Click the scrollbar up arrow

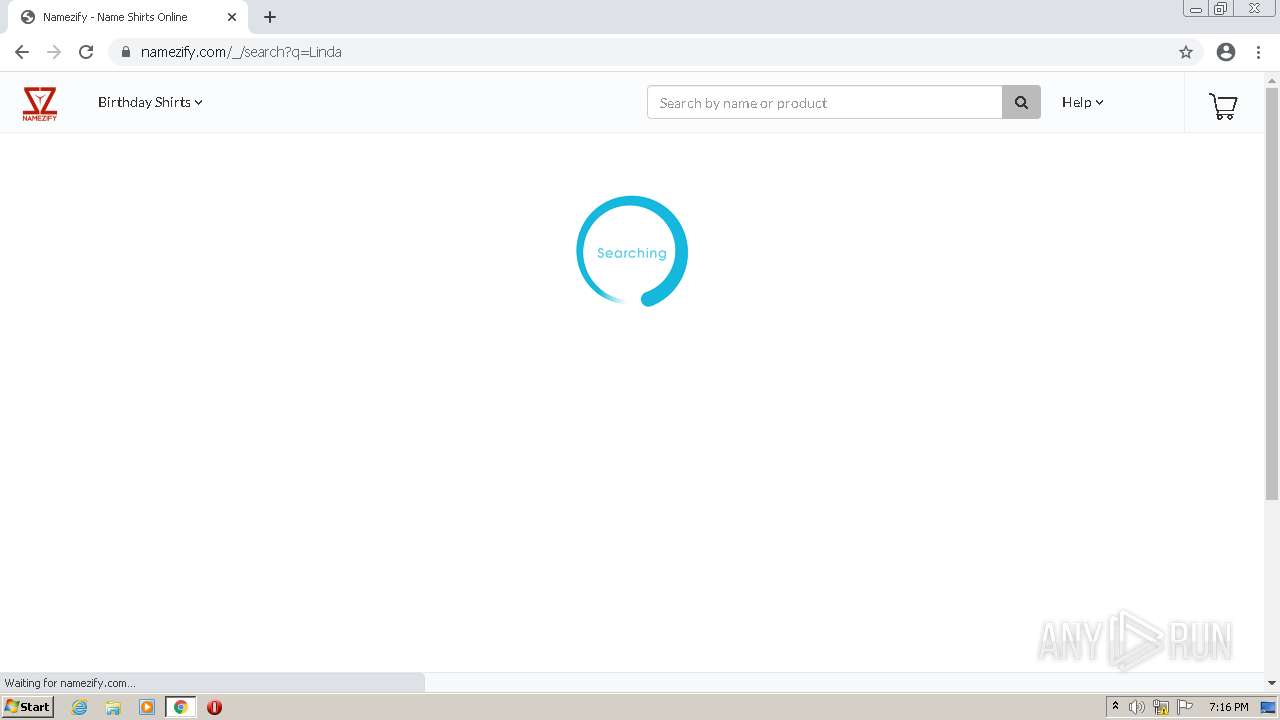click(1272, 79)
